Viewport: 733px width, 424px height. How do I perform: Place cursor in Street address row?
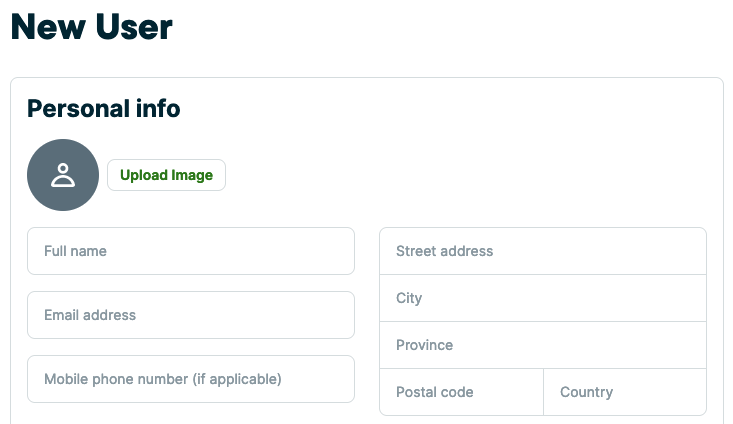[542, 251]
